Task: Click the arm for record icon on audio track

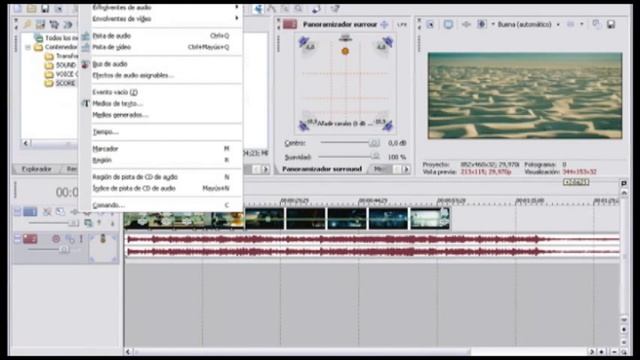Action: [x=56, y=239]
